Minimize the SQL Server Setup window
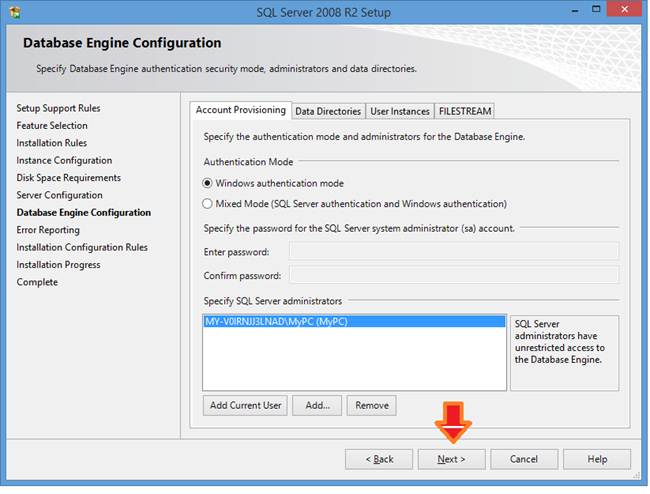650x494 pixels. click(x=575, y=10)
